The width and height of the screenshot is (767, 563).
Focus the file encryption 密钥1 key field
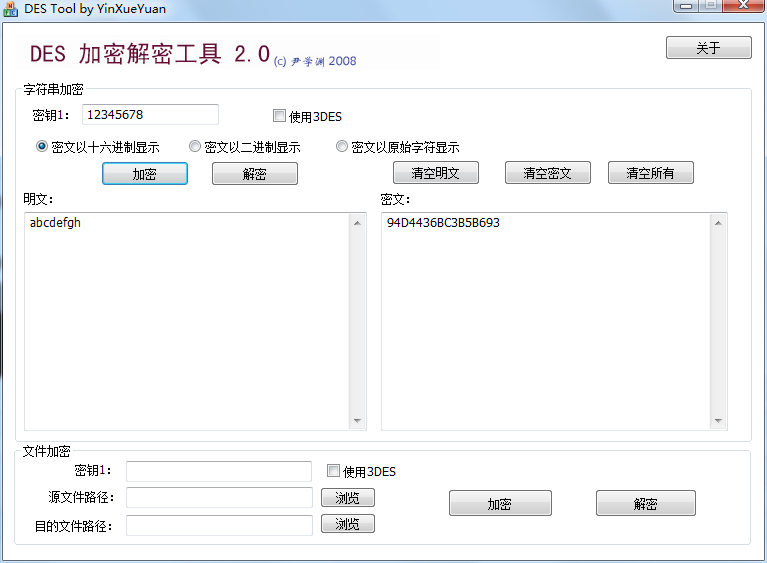tap(219, 471)
